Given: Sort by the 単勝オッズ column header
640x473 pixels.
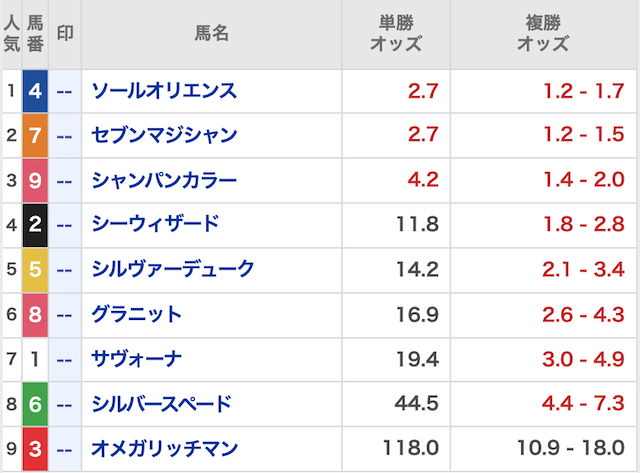Looking at the screenshot, I should click(396, 34).
